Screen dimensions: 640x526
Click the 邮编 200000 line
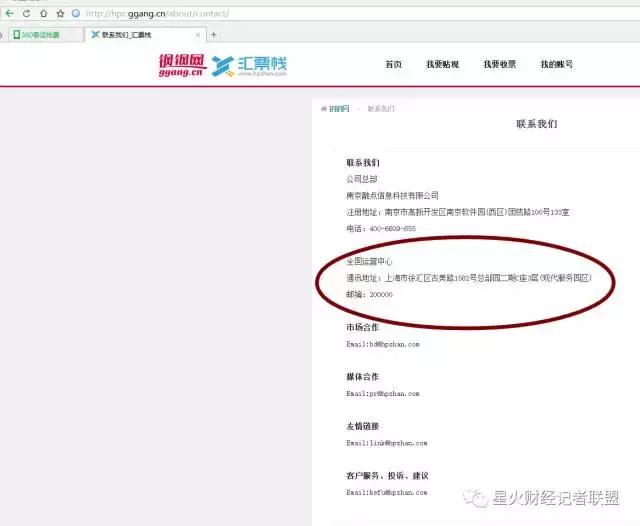point(369,295)
